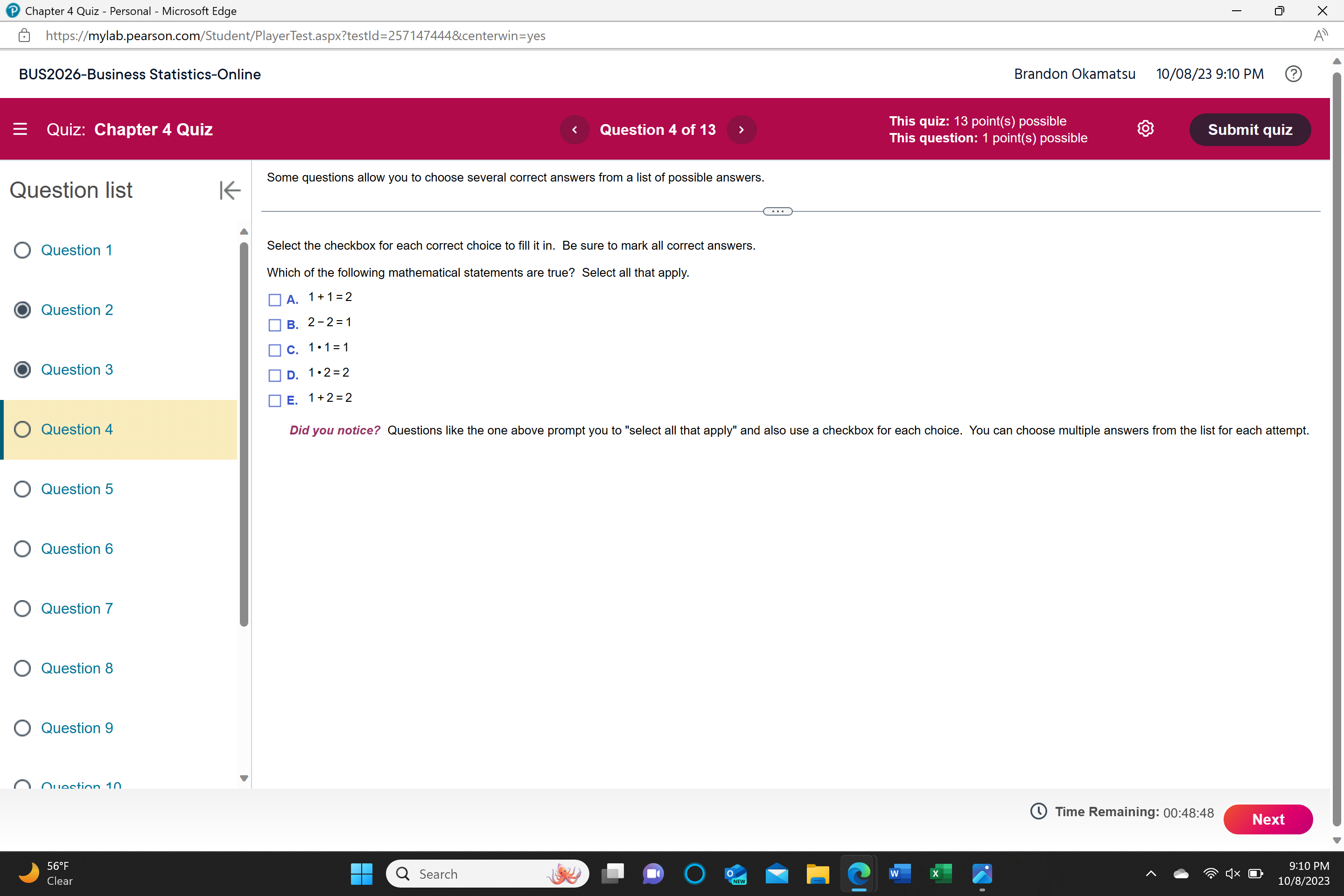This screenshot has width=1344, height=896.
Task: Open Question 2 from the question list
Action: [x=77, y=309]
